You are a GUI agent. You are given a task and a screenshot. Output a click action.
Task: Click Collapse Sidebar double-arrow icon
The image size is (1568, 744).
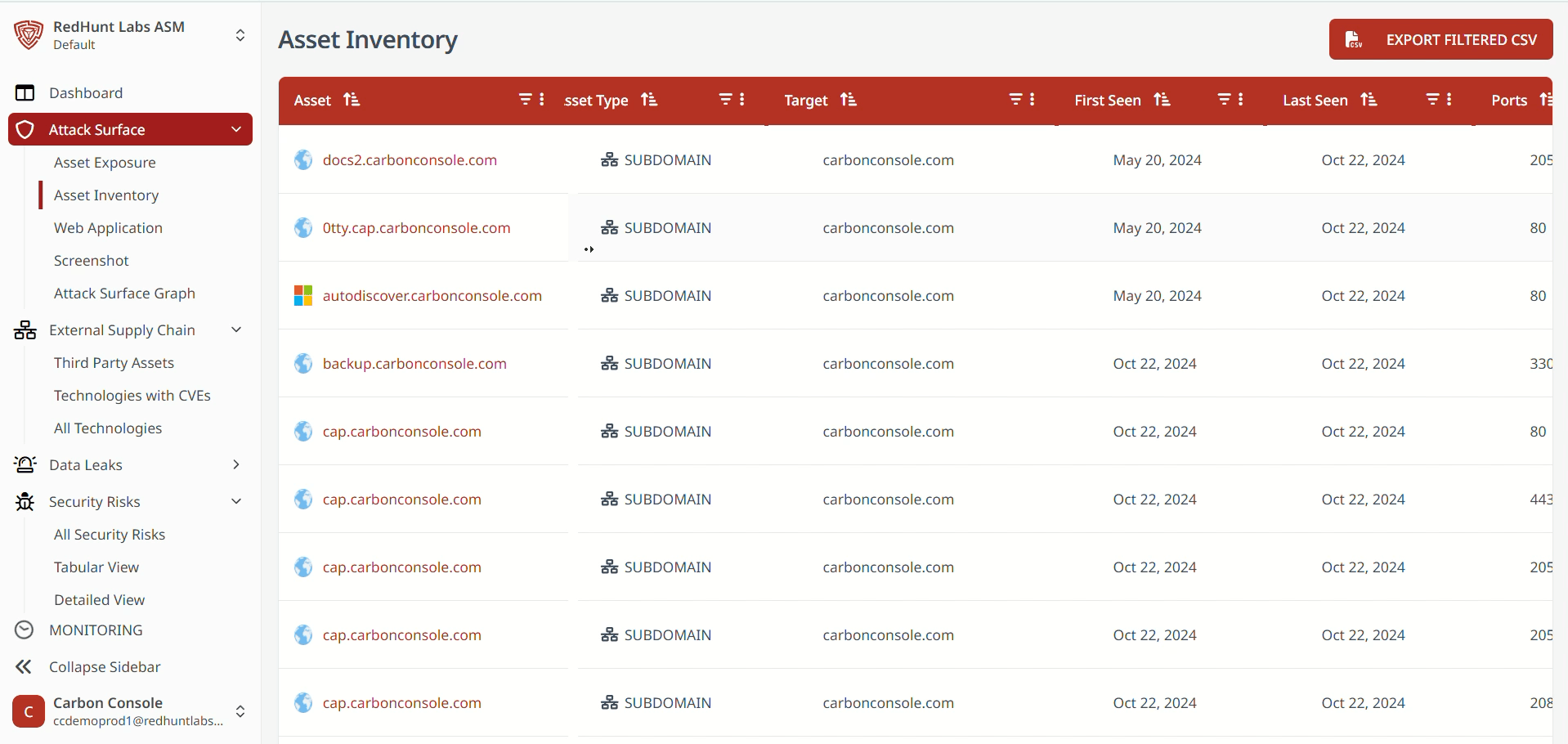(24, 667)
